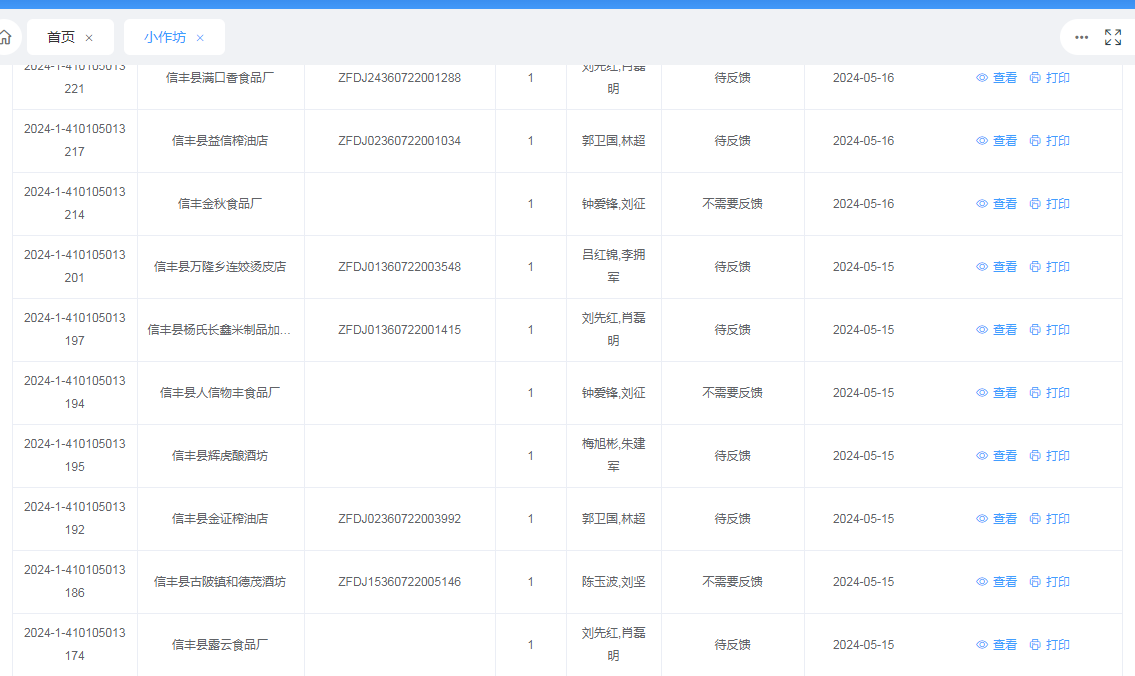Image resolution: width=1135 pixels, height=676 pixels.
Task: Click printer icon for 信丰县辉虎酿酒坊 row
Action: [x=1035, y=456]
